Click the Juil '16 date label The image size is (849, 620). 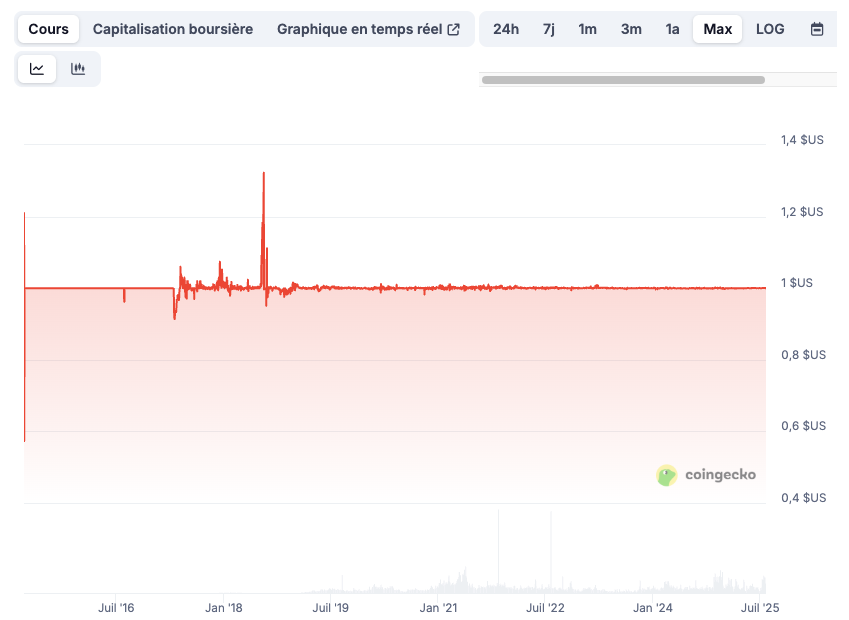[116, 608]
